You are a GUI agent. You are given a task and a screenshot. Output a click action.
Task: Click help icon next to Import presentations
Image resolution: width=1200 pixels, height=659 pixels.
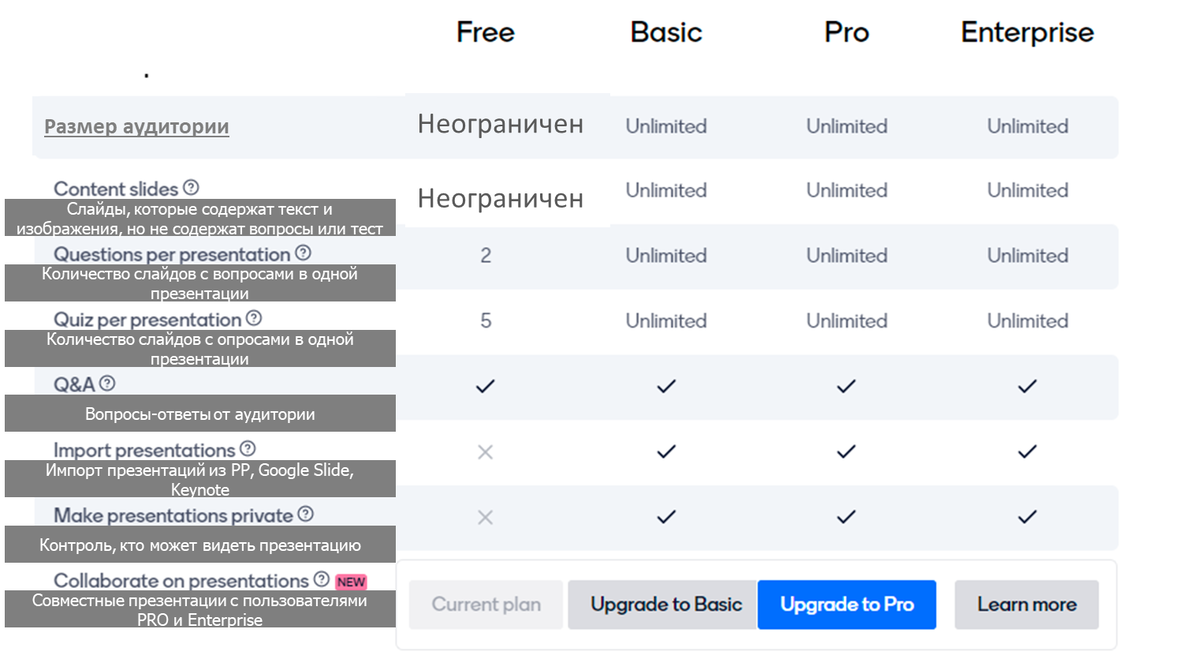point(248,449)
